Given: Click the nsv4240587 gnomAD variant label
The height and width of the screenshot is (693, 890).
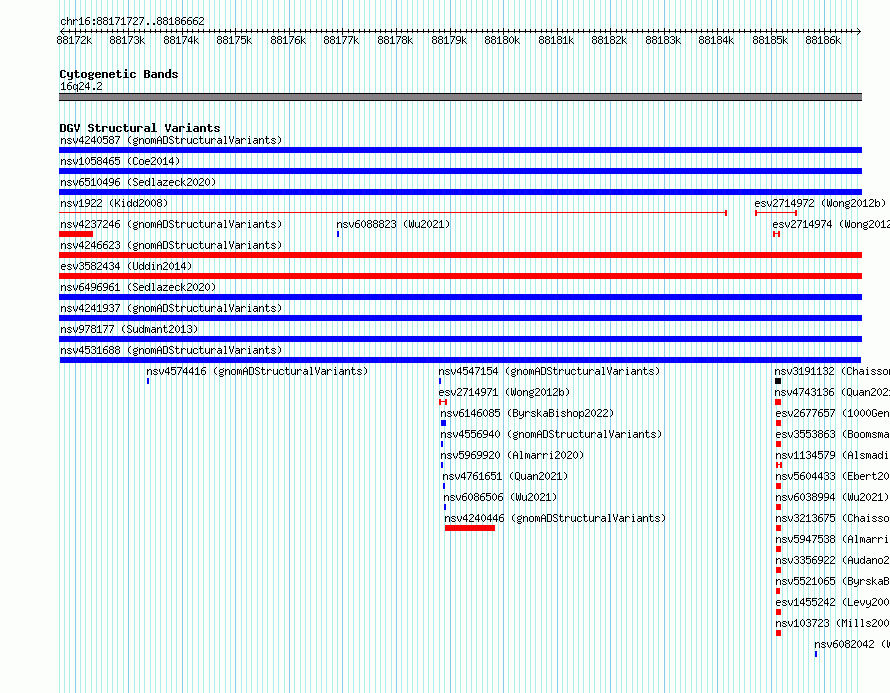Looking at the screenshot, I should pos(171,140).
